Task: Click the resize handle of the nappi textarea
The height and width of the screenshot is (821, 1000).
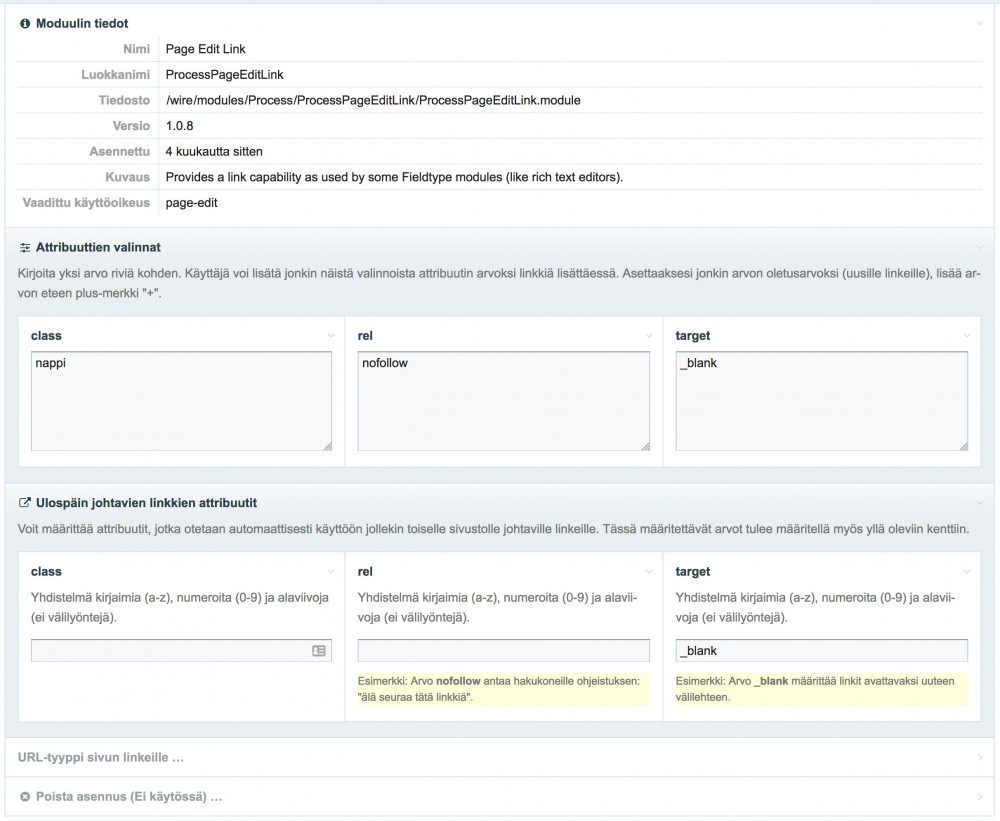Action: click(x=326, y=445)
